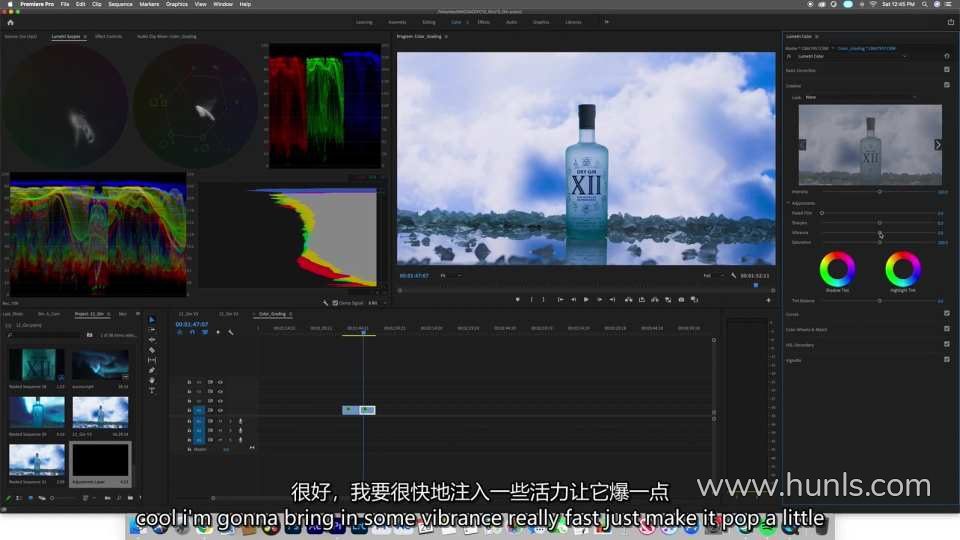Viewport: 960px width, 540px height.
Task: Select the Type tool
Action: tap(152, 390)
